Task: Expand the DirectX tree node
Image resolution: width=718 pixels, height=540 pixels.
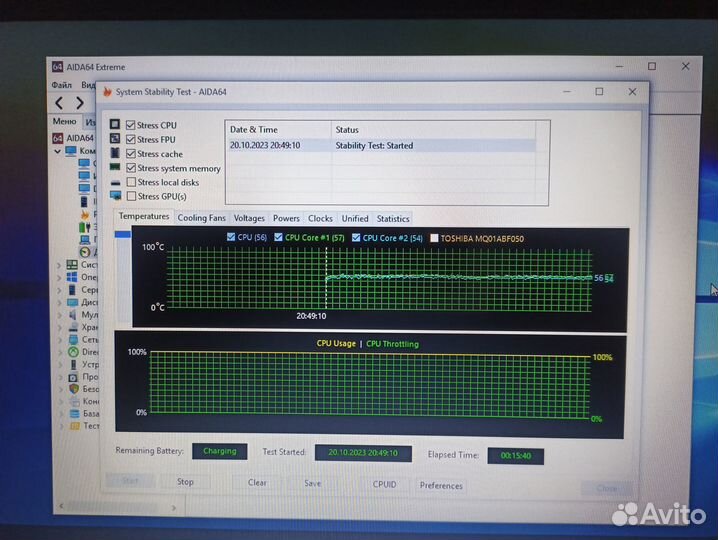Action: click(59, 352)
